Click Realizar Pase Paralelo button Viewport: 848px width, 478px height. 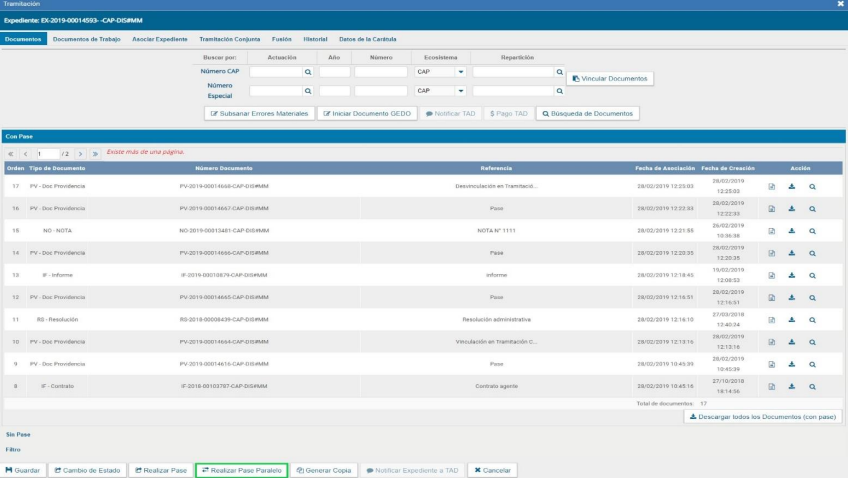[241, 470]
